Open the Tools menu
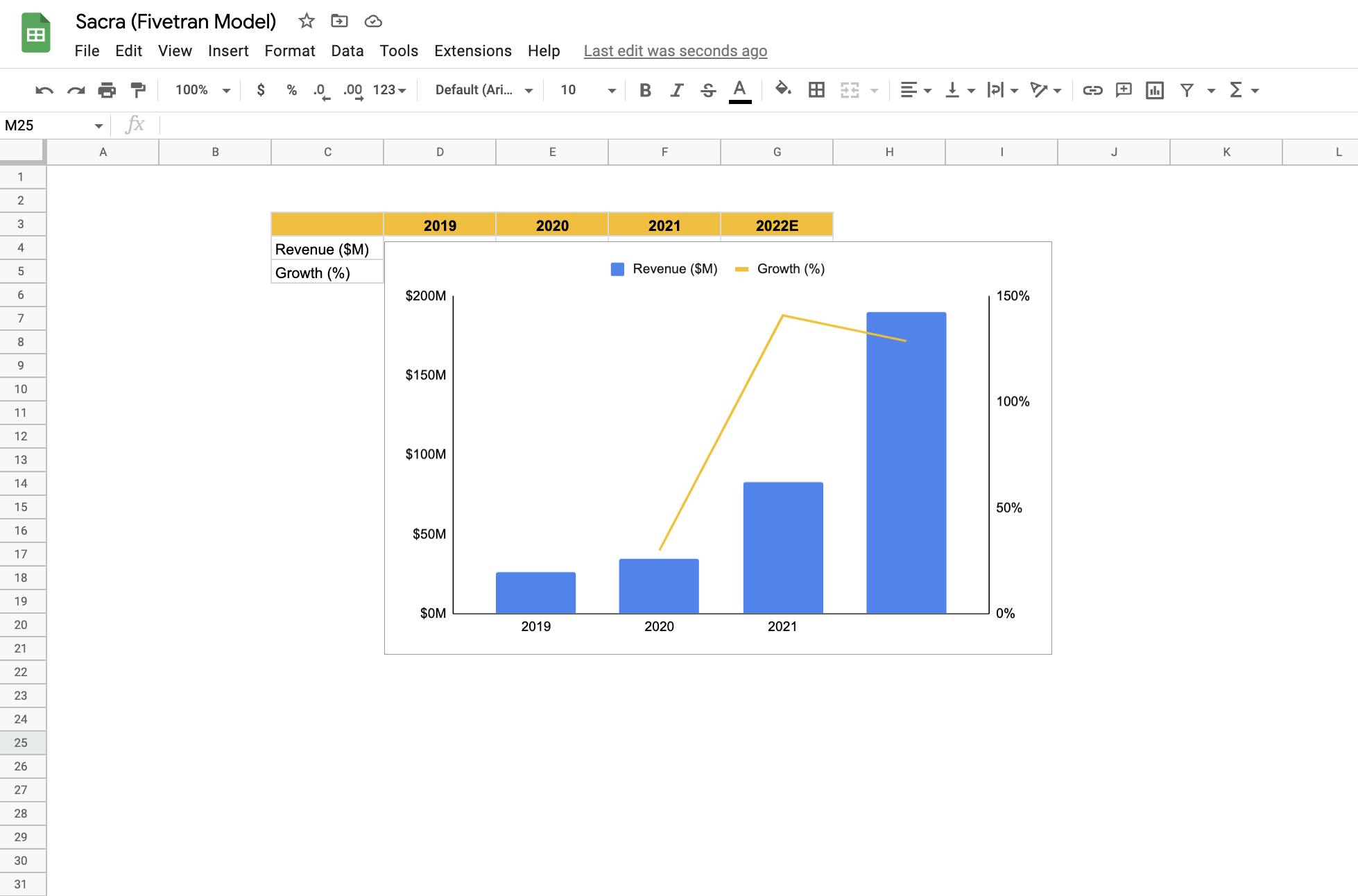 click(399, 51)
